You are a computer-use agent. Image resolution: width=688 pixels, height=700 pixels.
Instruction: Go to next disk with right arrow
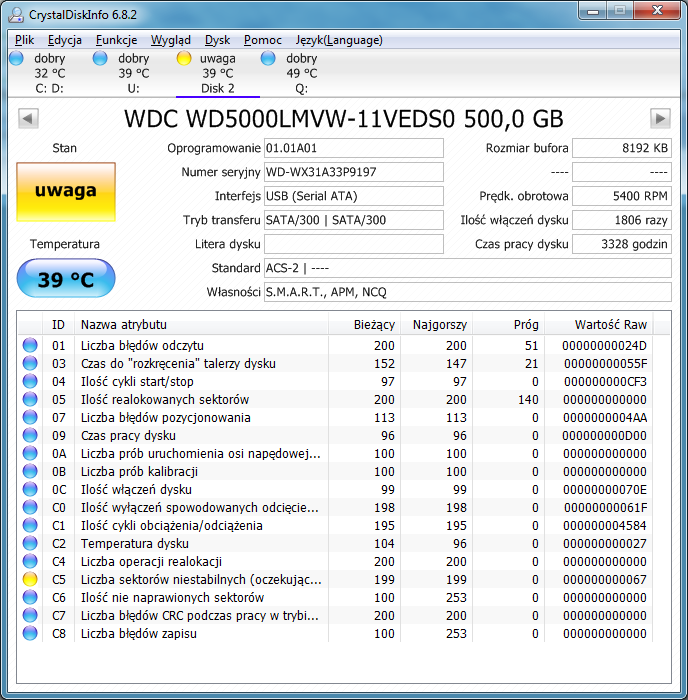pos(659,118)
